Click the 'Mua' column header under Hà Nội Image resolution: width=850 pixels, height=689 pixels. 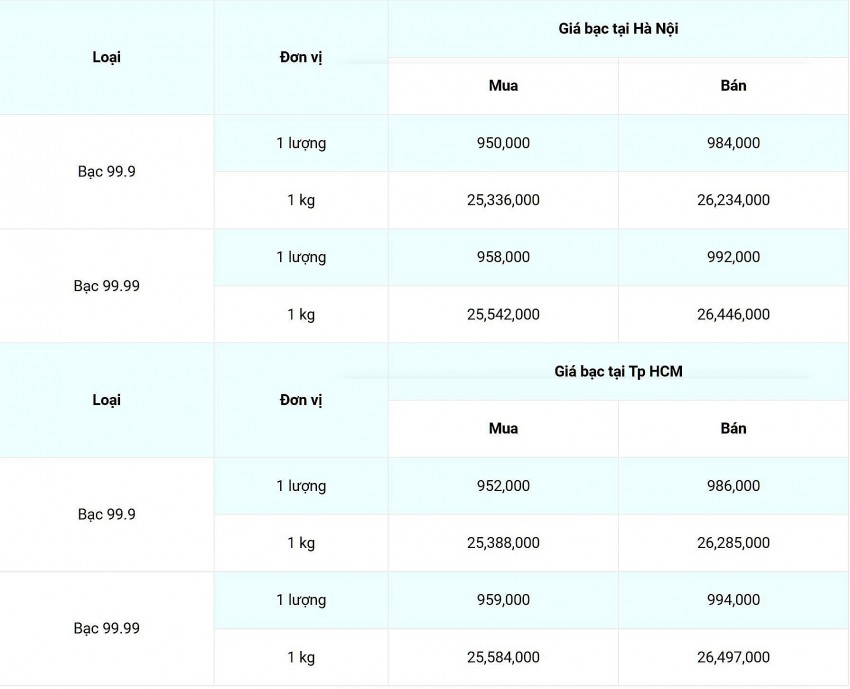[x=503, y=86]
